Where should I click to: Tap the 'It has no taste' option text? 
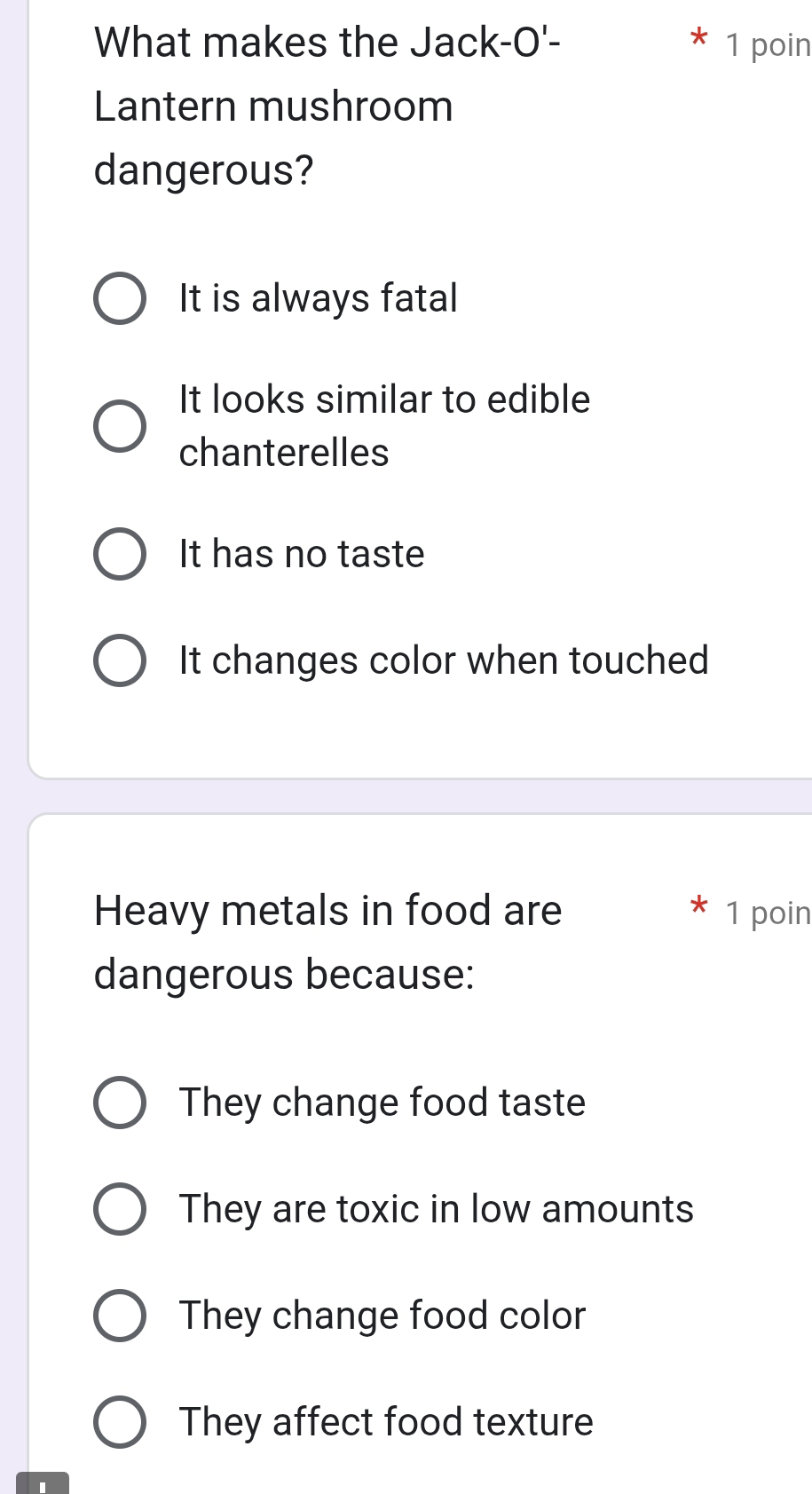[302, 554]
